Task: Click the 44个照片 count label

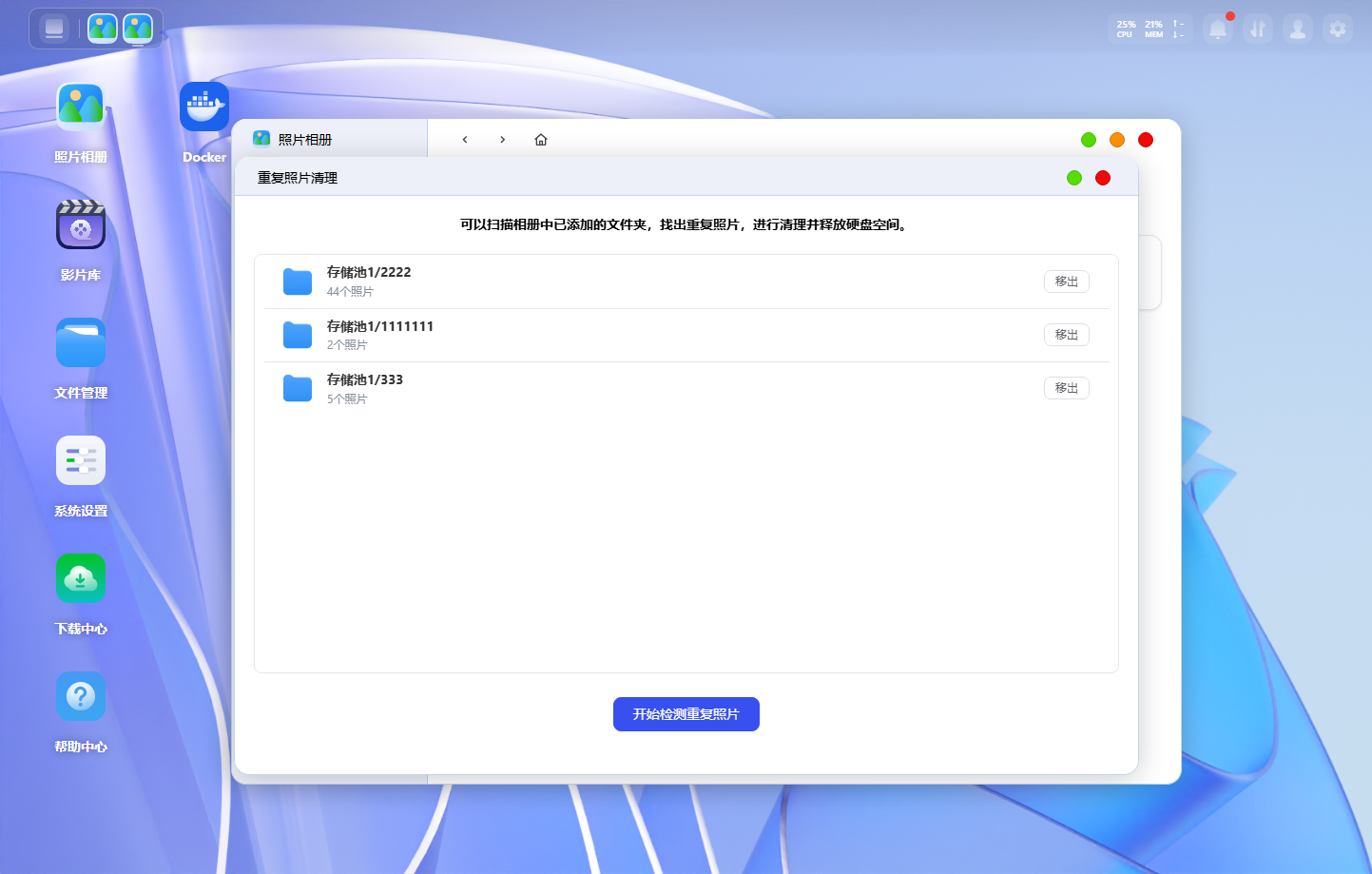Action: [x=350, y=292]
